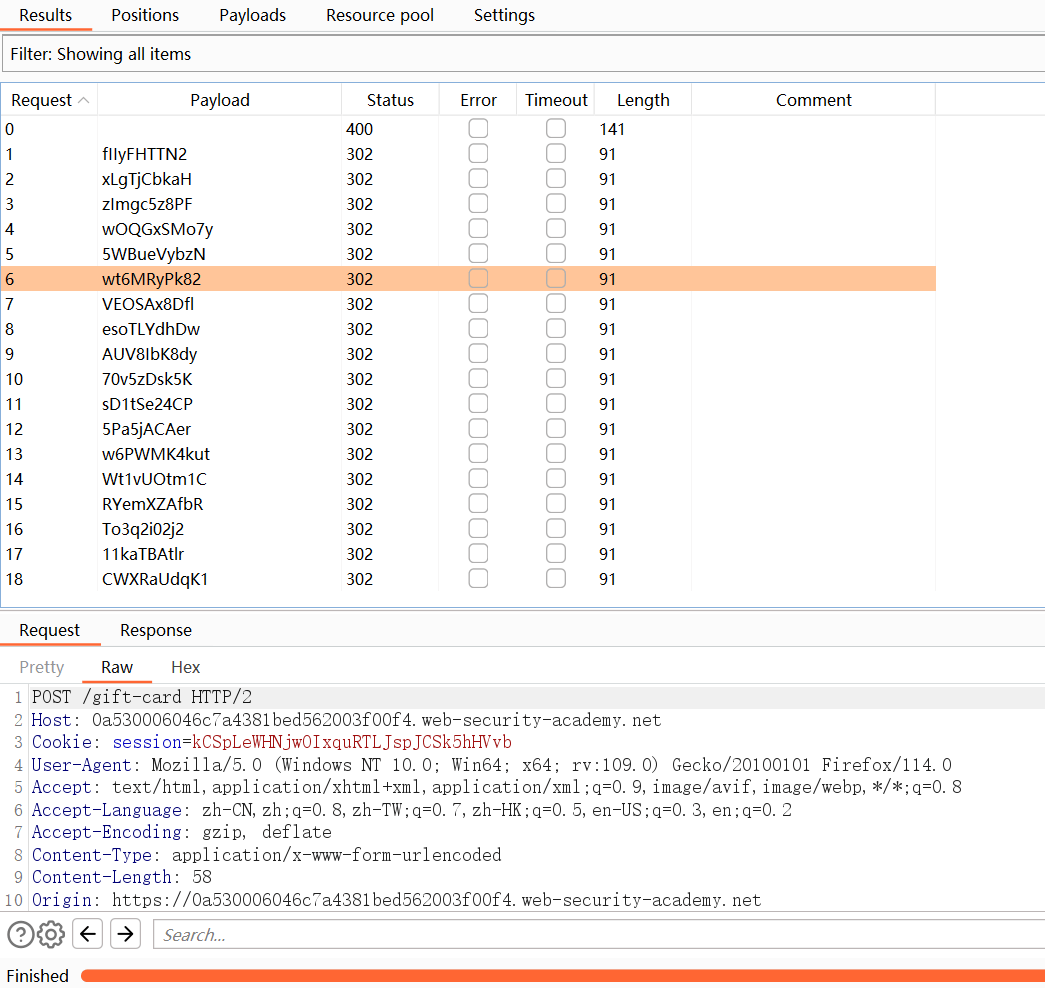Show the Response tab

click(155, 630)
